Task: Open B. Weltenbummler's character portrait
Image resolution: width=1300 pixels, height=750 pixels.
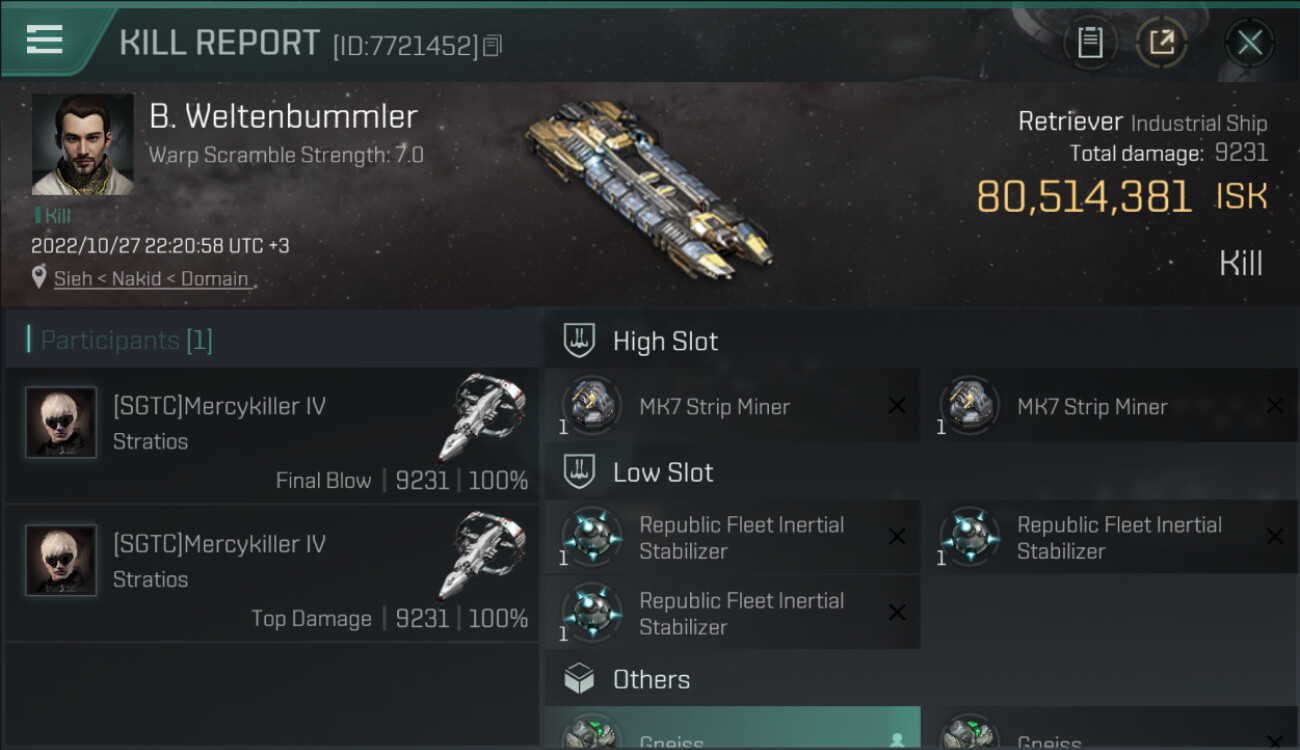Action: click(x=82, y=145)
